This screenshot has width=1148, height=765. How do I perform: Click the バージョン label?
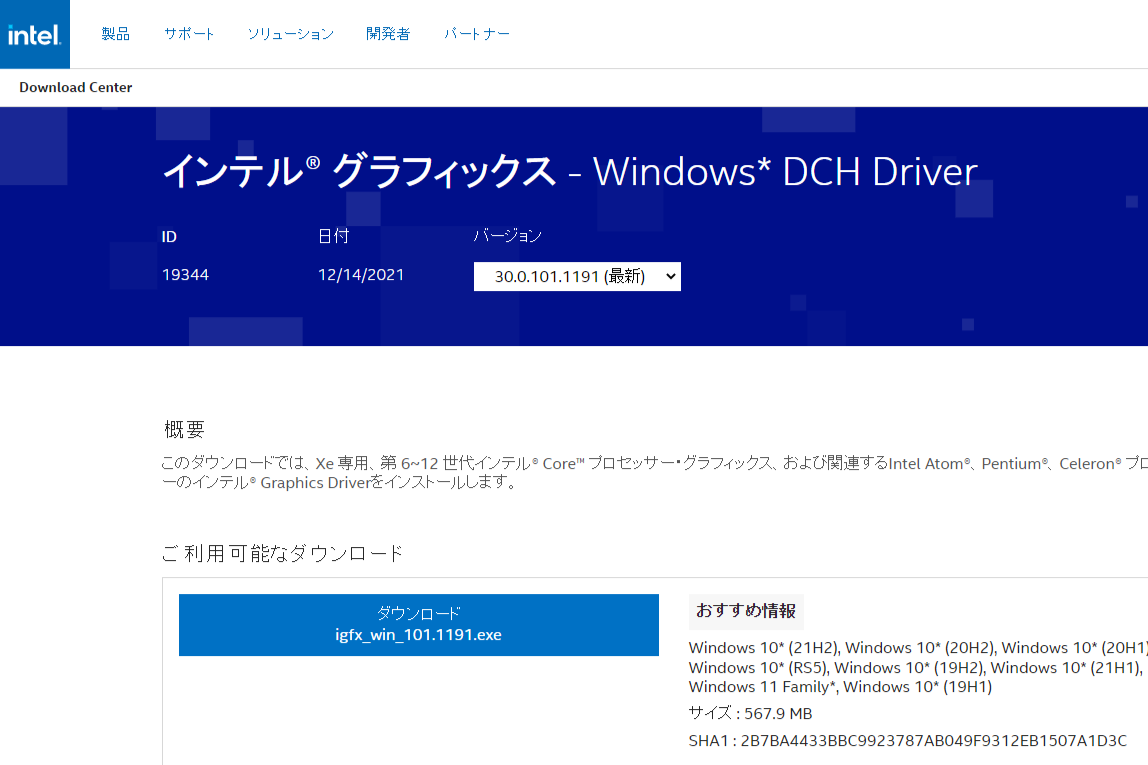507,236
